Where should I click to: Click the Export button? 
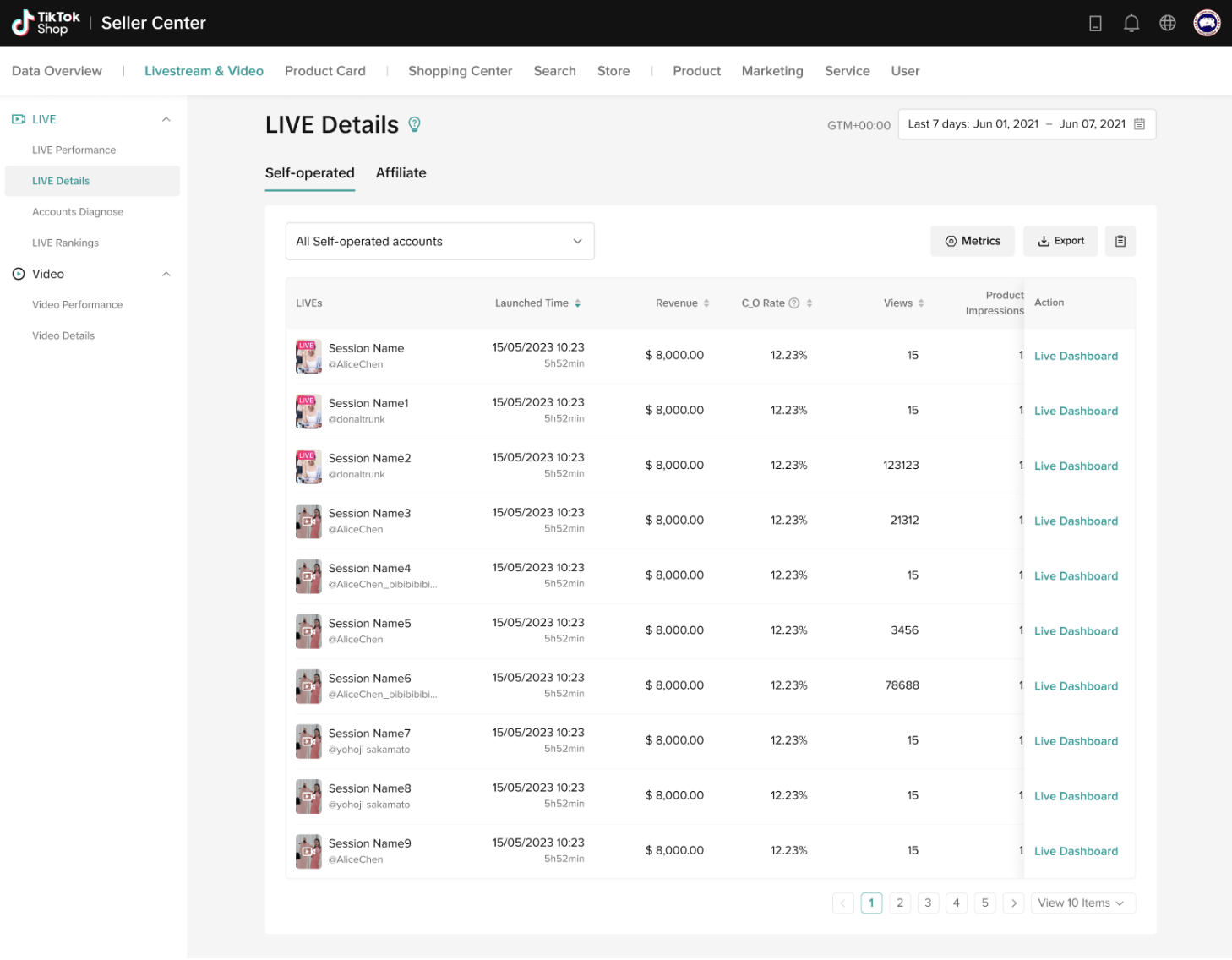click(1060, 242)
